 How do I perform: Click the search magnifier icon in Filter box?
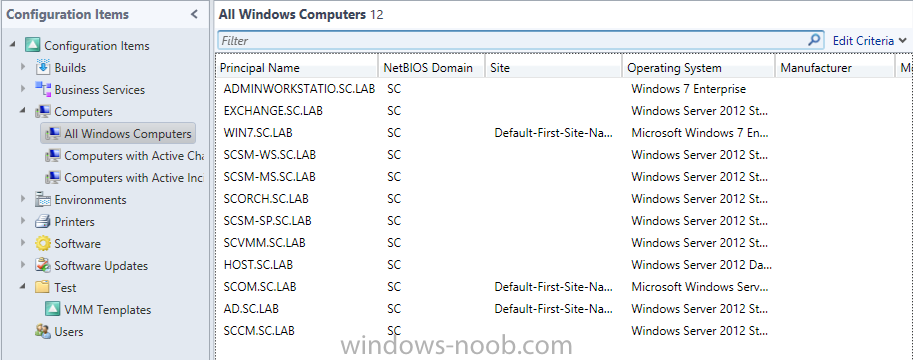coord(815,40)
